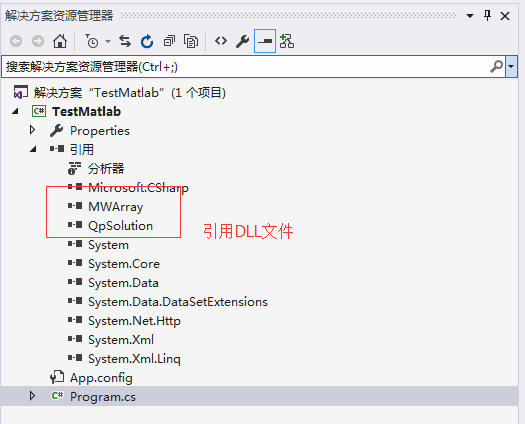Screen dimensions: 525x424
Task: Select the System.Core reference
Action: [124, 264]
